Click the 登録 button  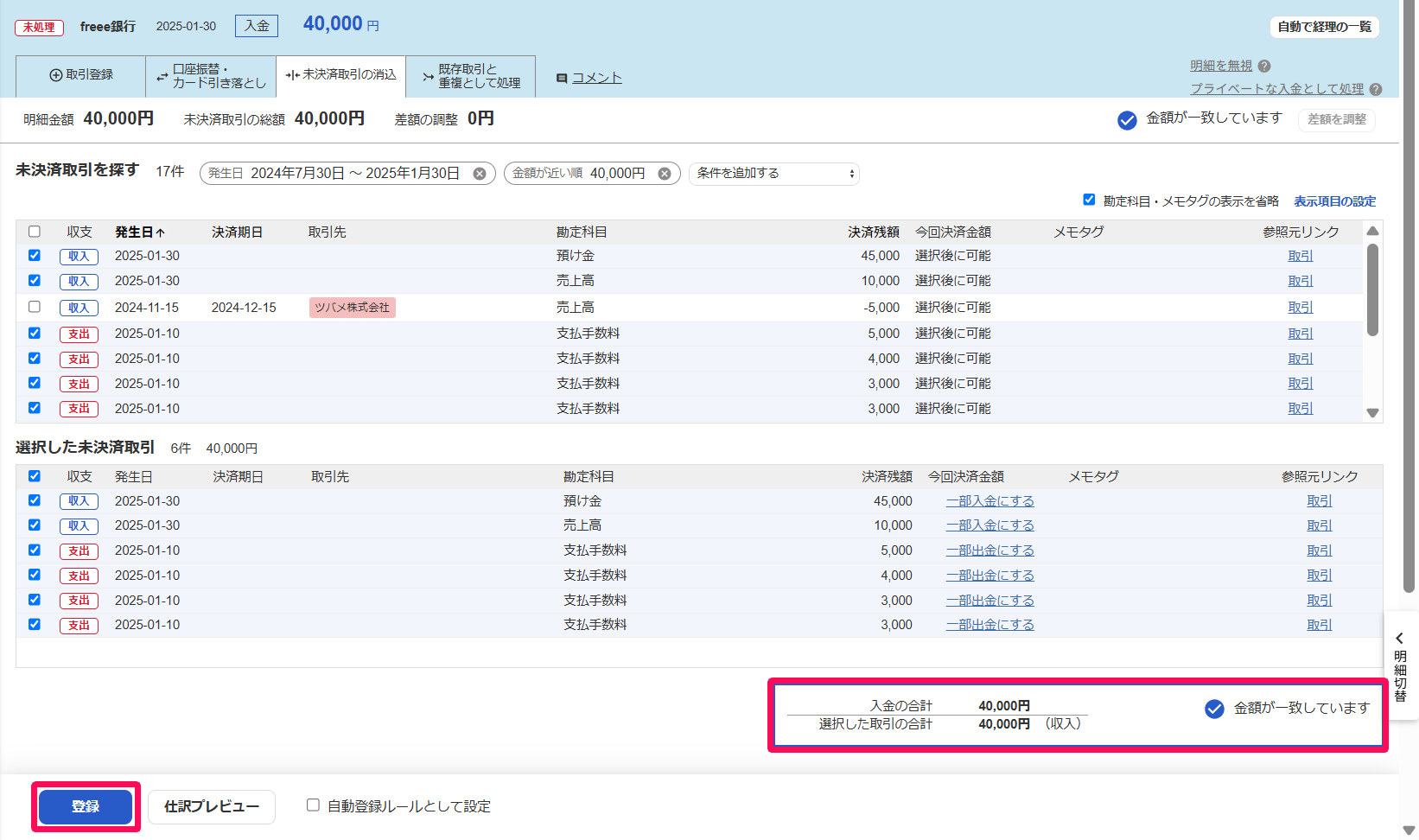[86, 806]
